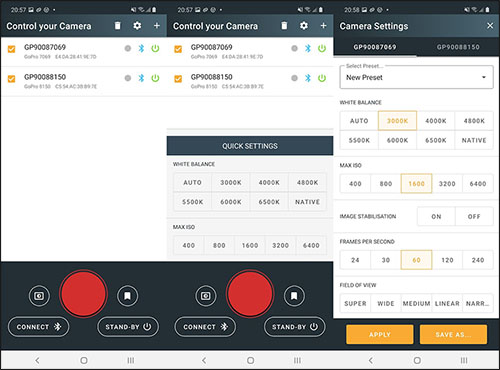This screenshot has width=500, height=370.
Task: Set Max ISO 6400 in Quick Settings
Action: tap(311, 245)
